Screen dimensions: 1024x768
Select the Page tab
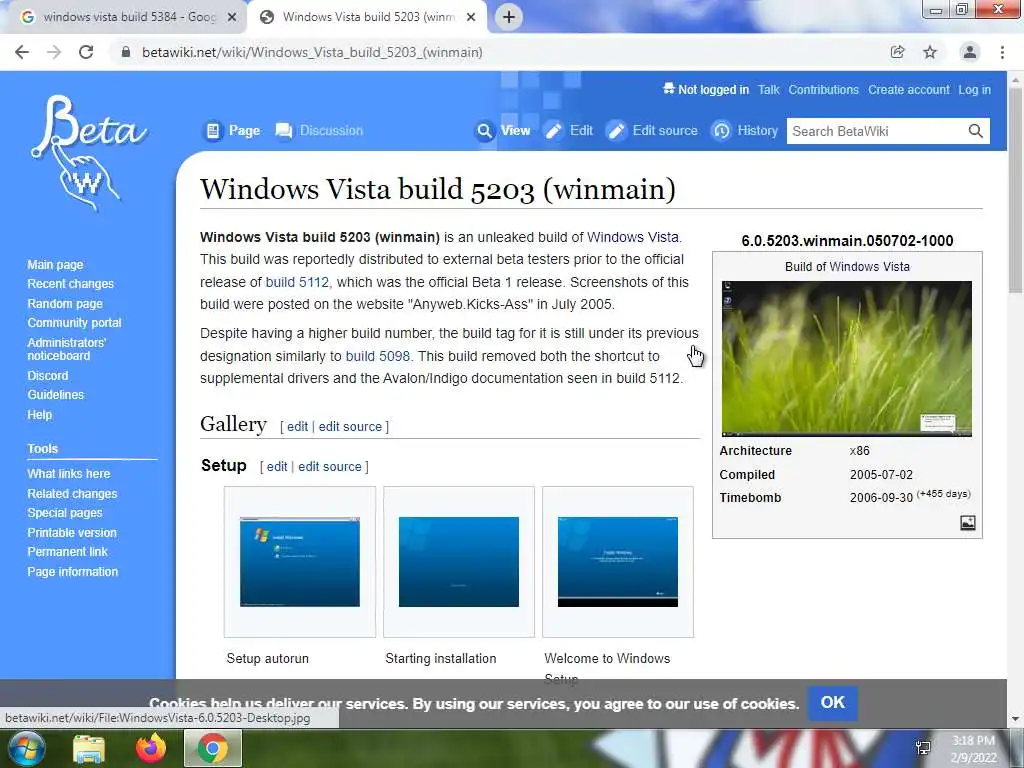(x=232, y=131)
